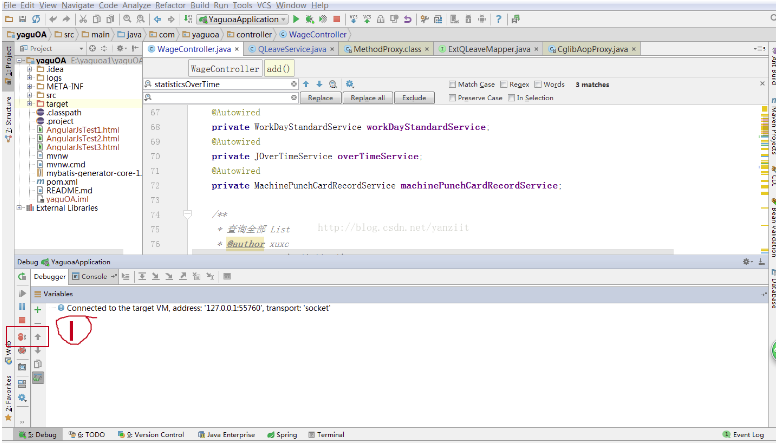Click the Cut scissors icon
The image size is (776, 443).
[83, 19]
